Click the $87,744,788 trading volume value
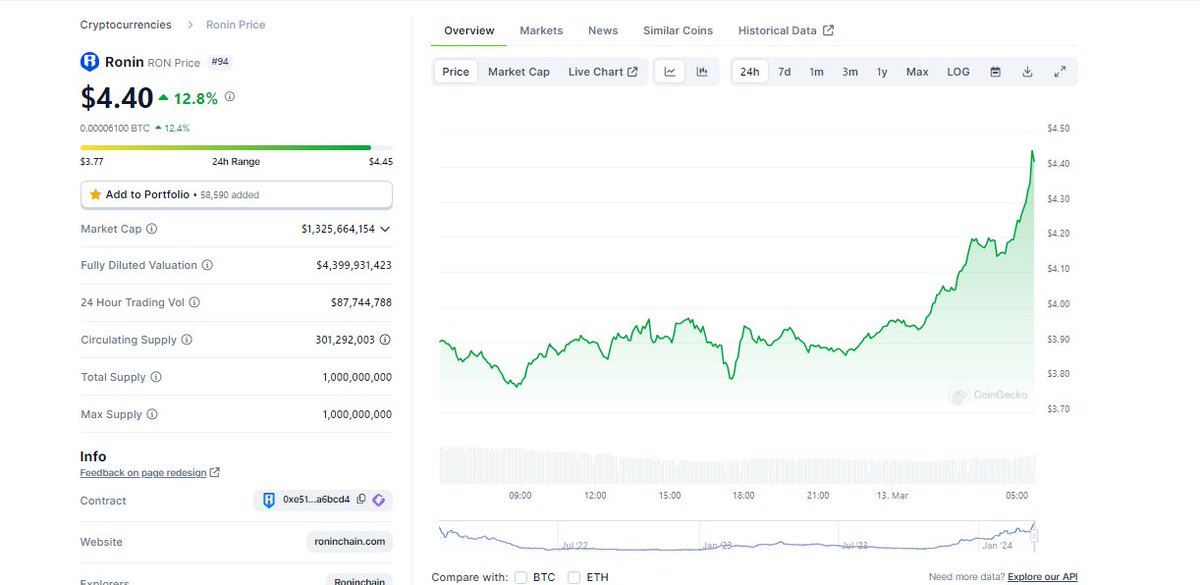This screenshot has height=585, width=1200. click(361, 302)
